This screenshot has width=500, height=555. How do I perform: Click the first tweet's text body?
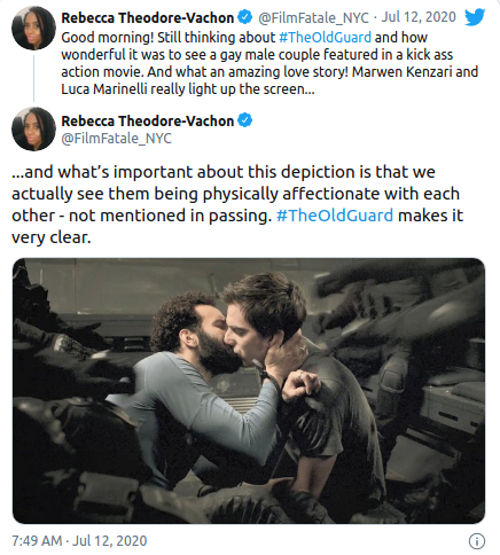click(x=270, y=63)
